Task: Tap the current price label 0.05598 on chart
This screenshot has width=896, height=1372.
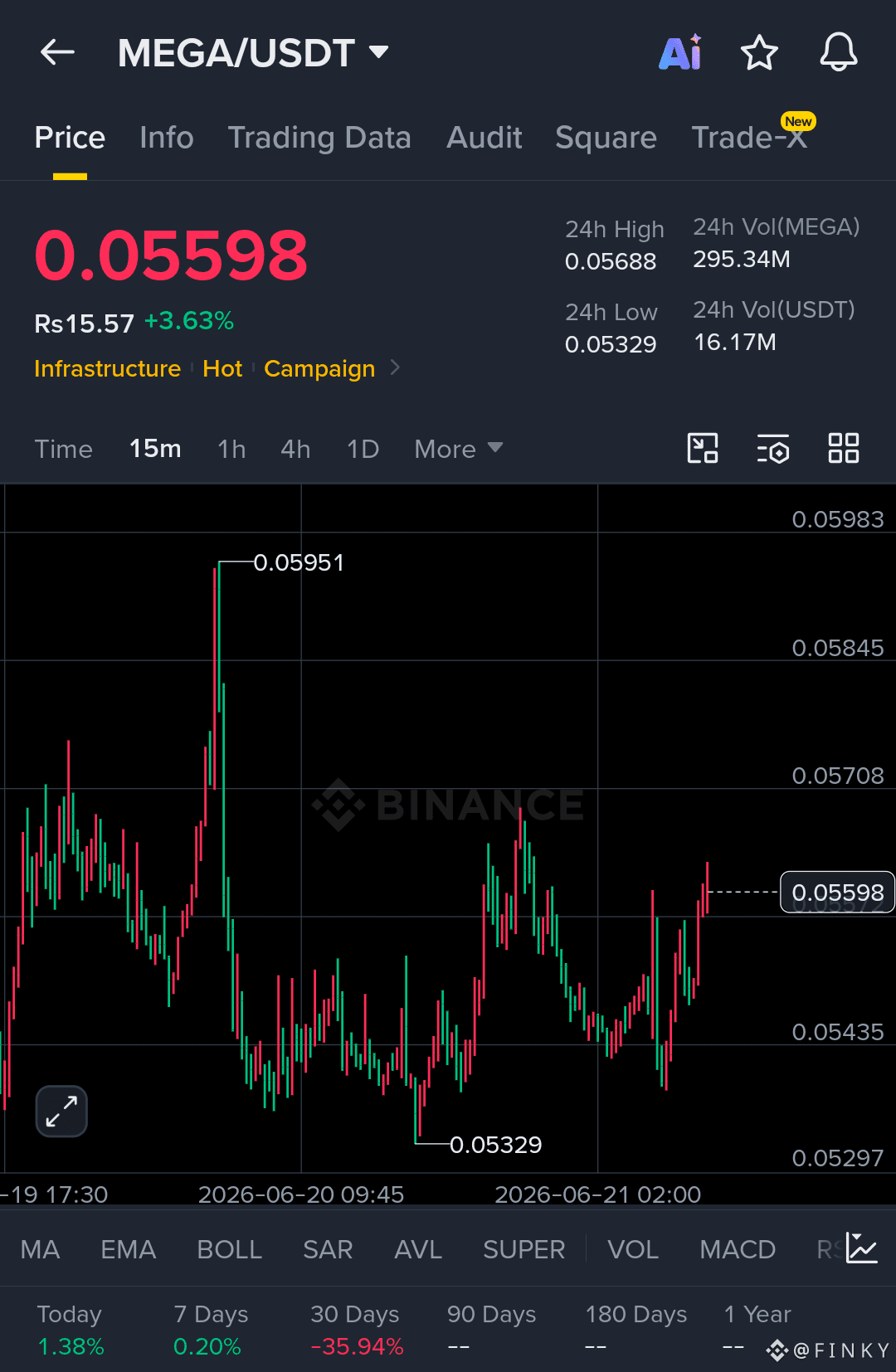Action: tap(837, 892)
